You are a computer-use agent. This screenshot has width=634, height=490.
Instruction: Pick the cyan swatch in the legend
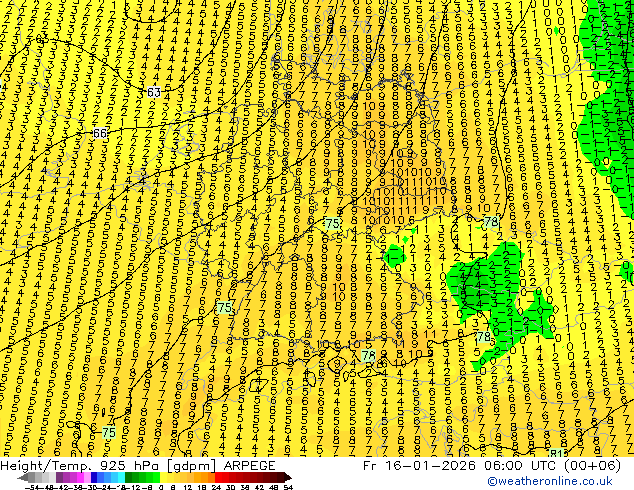[x=121, y=478]
